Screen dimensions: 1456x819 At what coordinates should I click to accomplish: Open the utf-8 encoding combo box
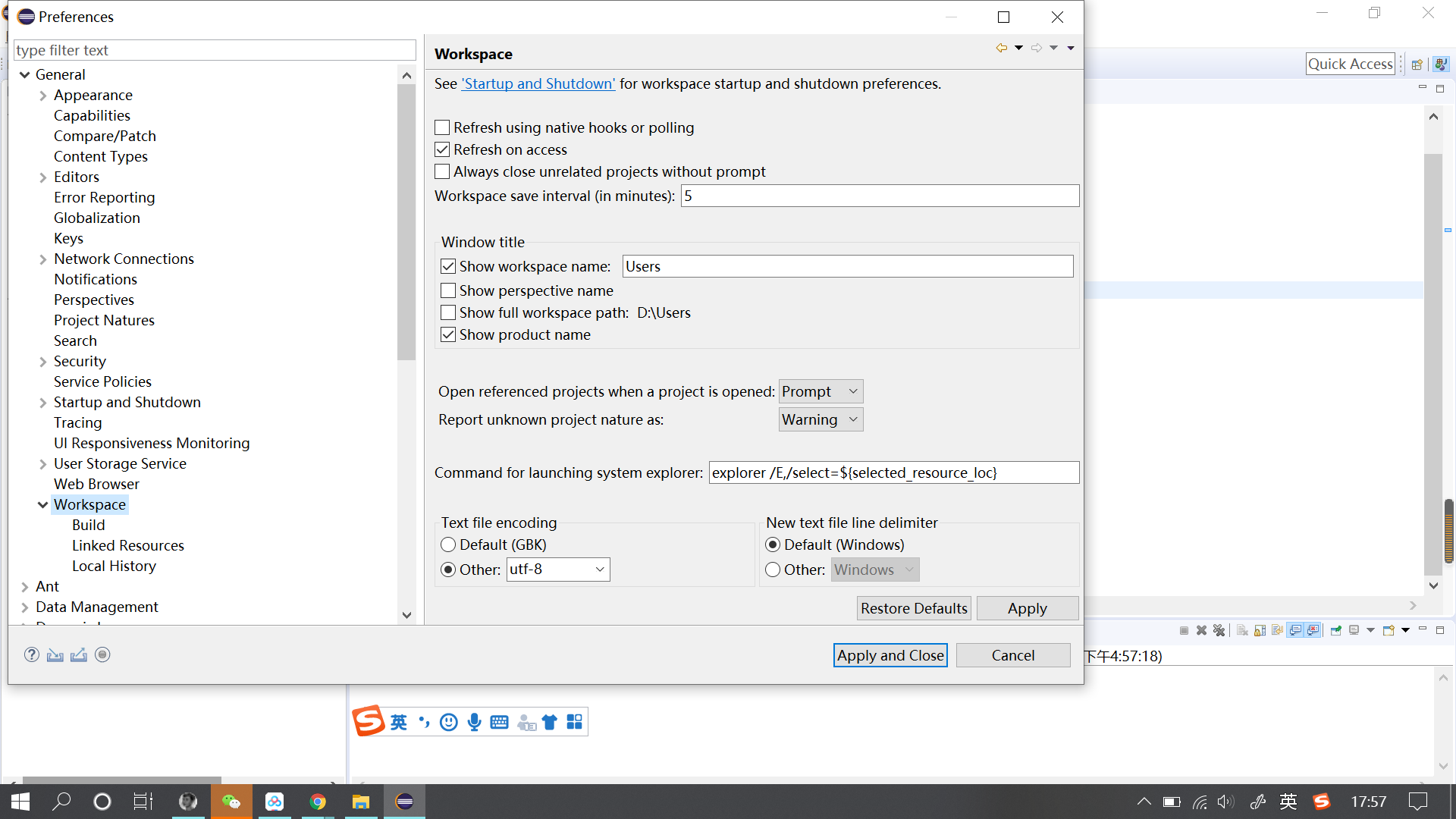coord(558,570)
